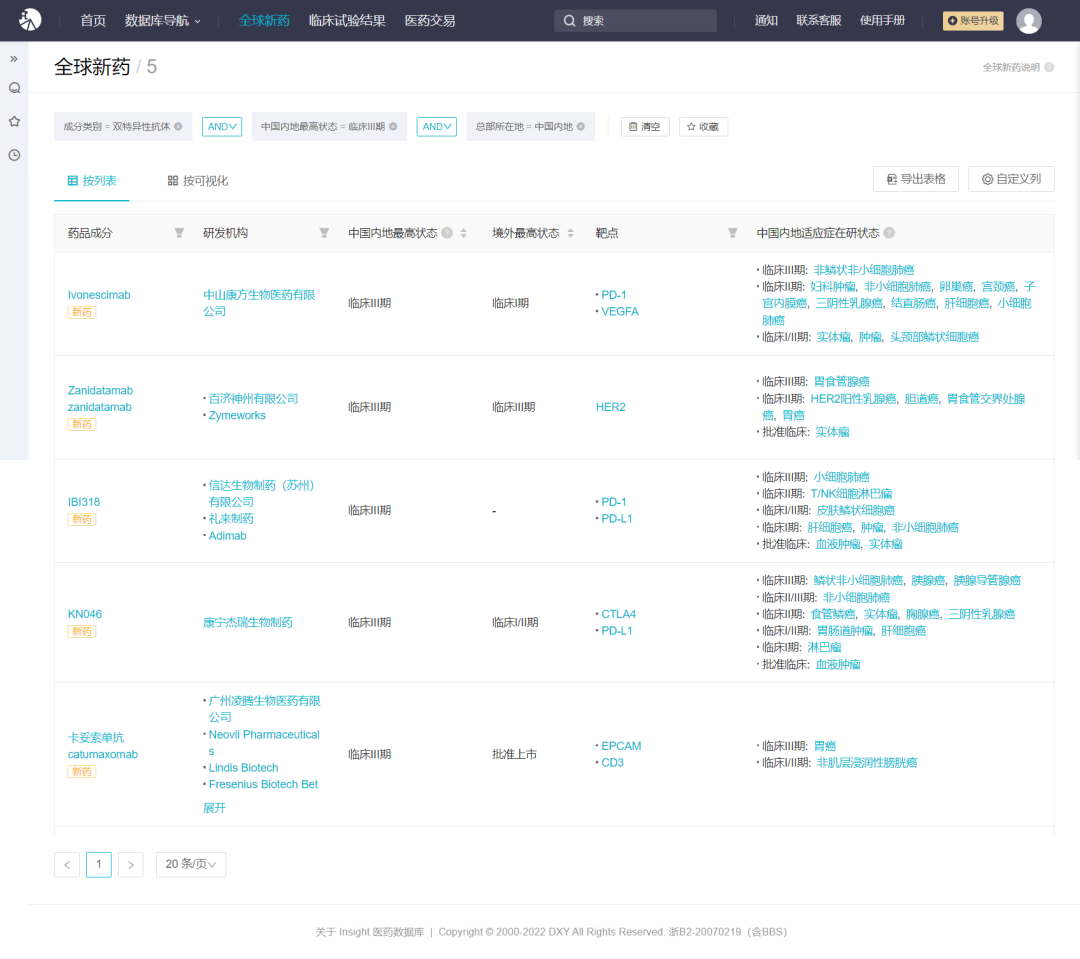Filter the 靶点 column

pos(733,233)
